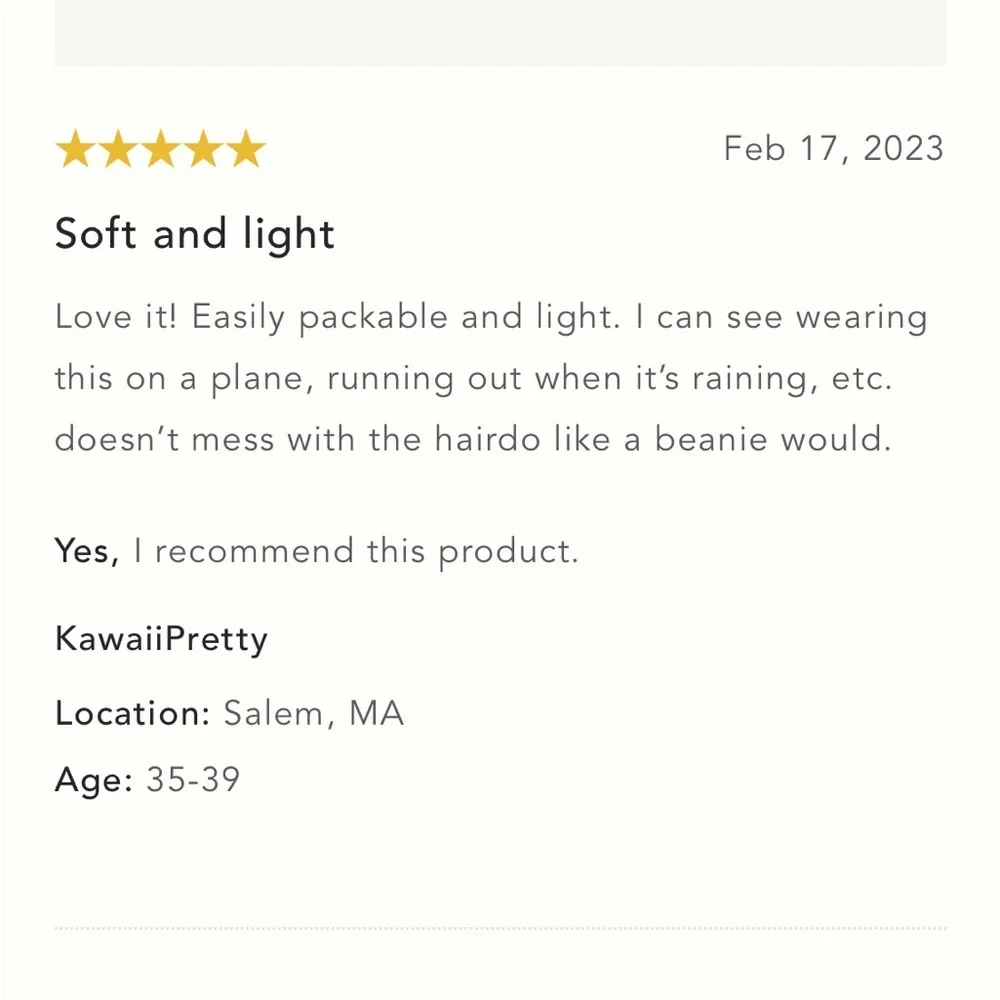Click reviewer name KawaiiPretty
1000x1000 pixels.
[x=161, y=639]
